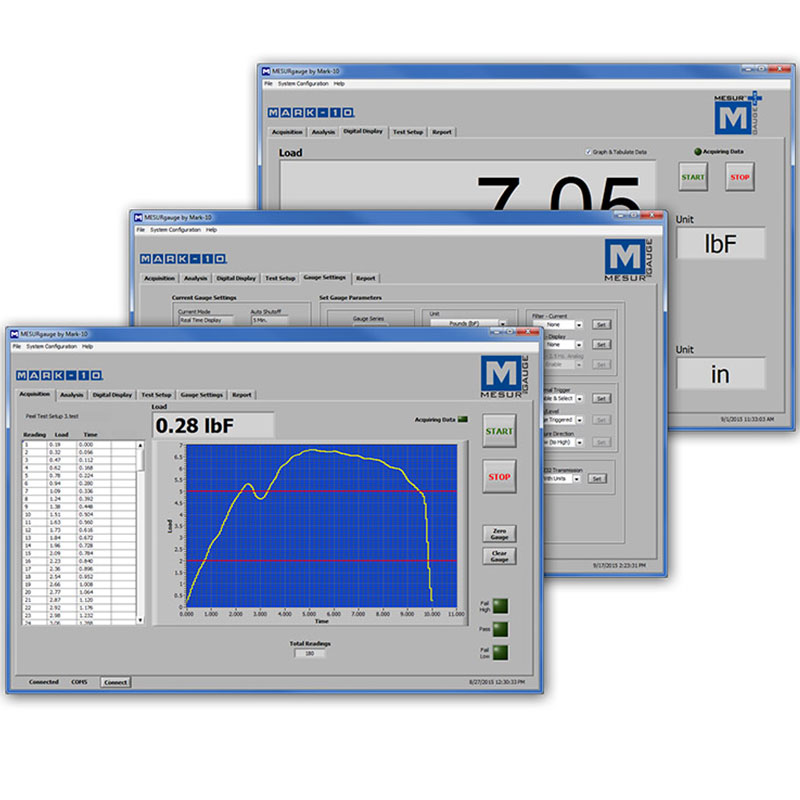
Task: Switch to Analysis tab in Acquisition window
Action: [x=71, y=395]
